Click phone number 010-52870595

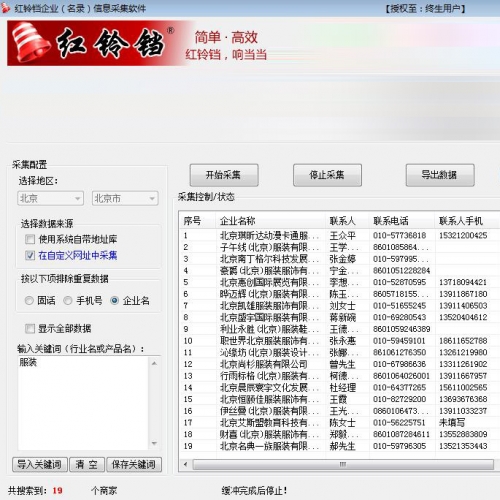tap(399, 282)
